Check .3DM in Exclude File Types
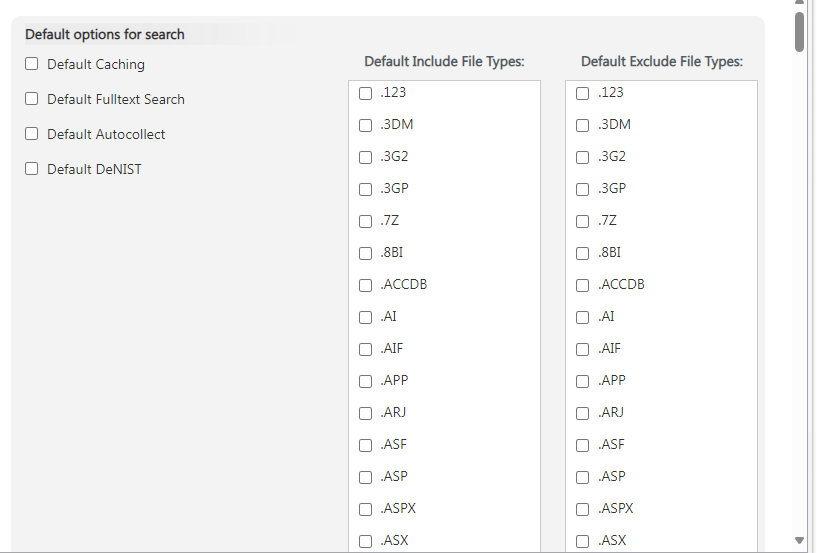The image size is (817, 553). click(x=583, y=125)
